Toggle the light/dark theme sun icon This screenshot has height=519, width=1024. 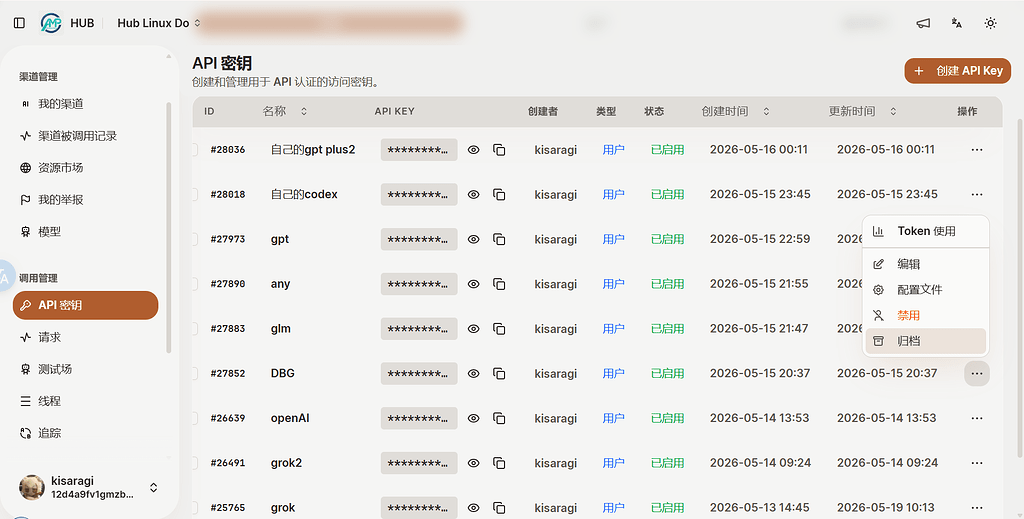pos(991,23)
